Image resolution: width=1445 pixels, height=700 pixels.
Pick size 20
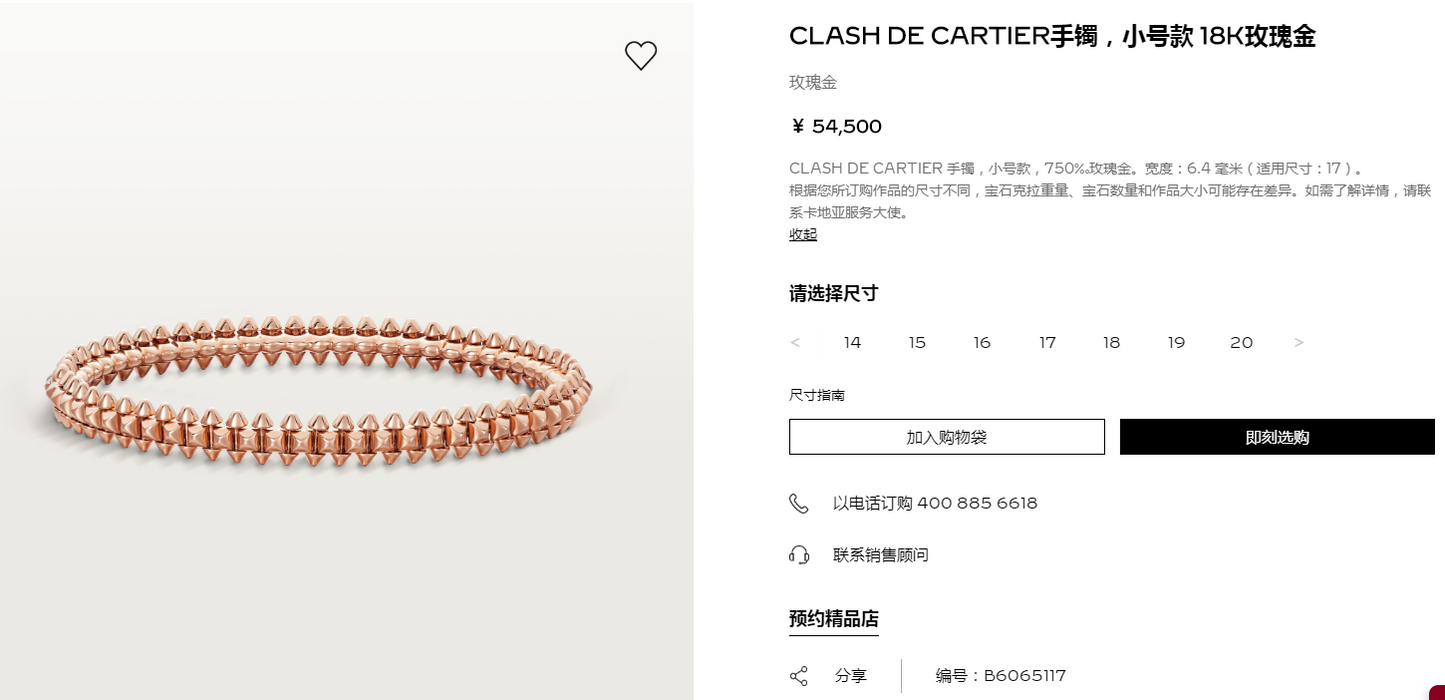[x=1241, y=342]
